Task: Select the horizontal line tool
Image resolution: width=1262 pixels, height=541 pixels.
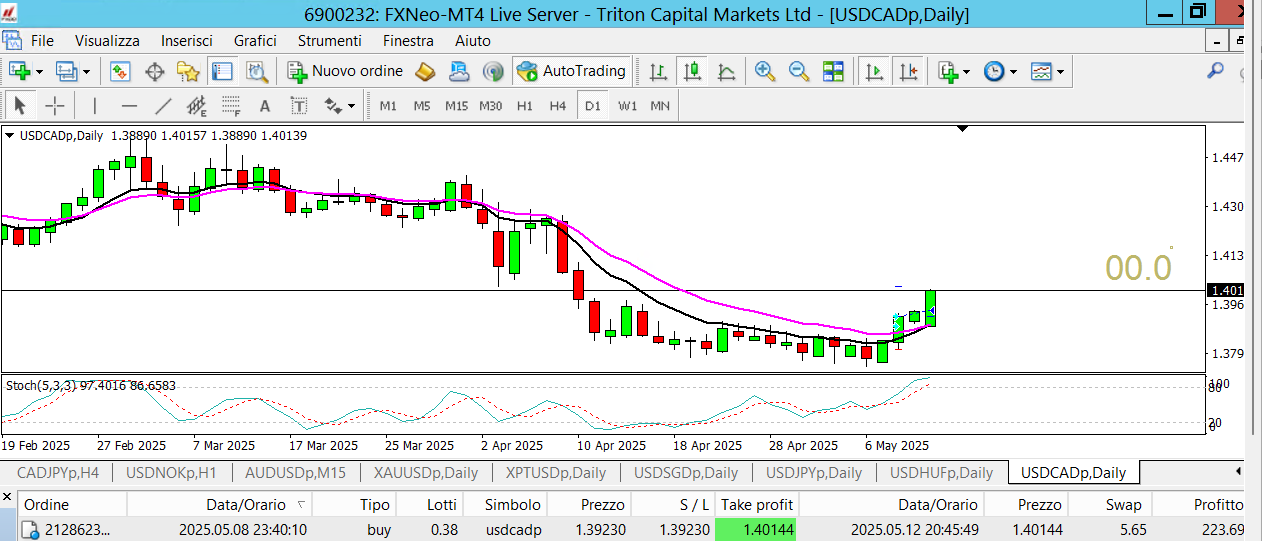Action: click(x=129, y=105)
